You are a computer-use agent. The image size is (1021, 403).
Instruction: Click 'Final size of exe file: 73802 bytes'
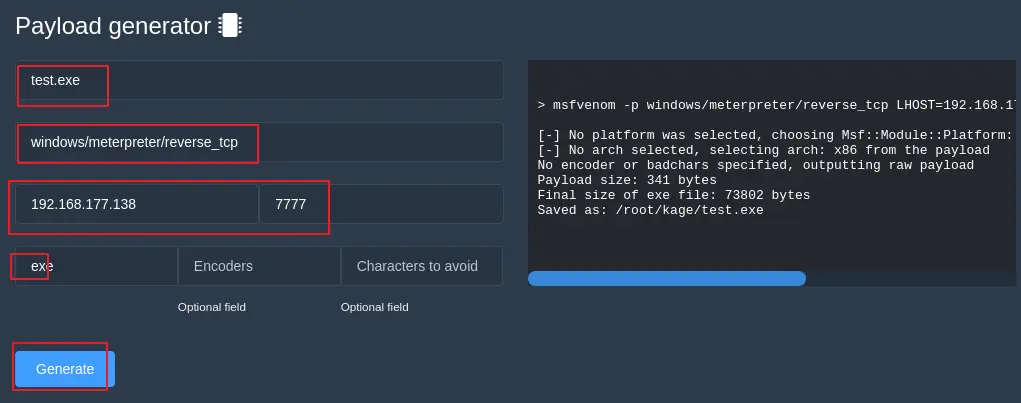click(x=673, y=195)
